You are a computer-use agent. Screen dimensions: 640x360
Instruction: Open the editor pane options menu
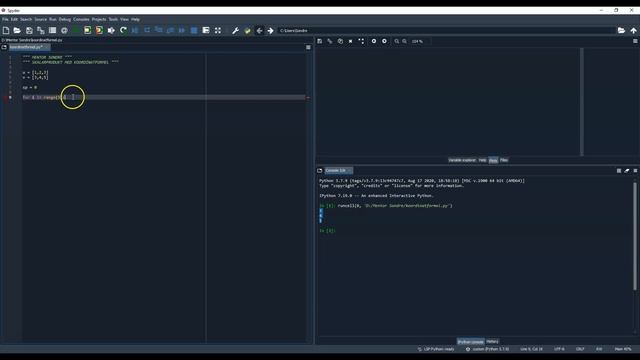pyautogui.click(x=308, y=47)
